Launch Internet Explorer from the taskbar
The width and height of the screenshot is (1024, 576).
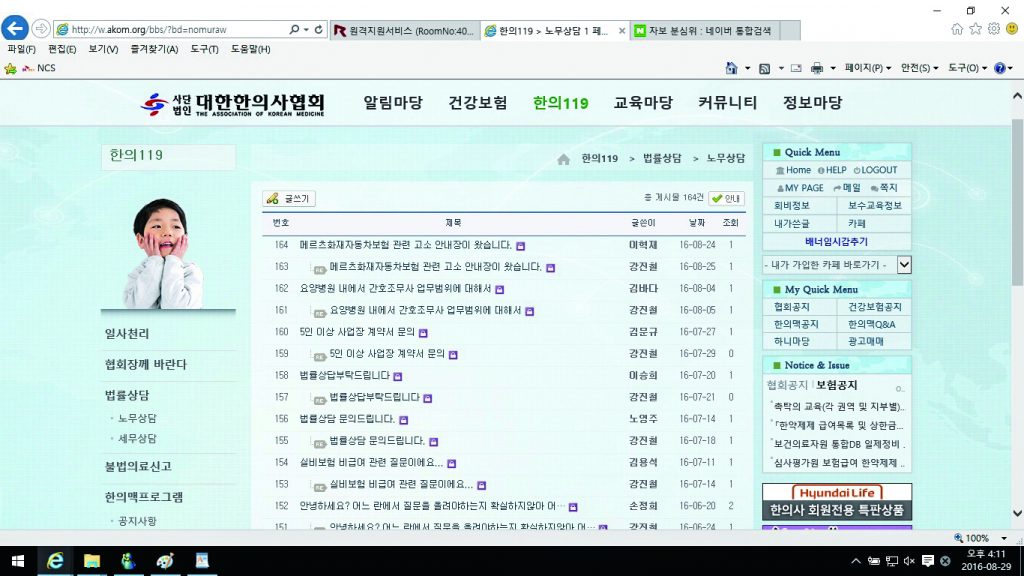[55, 560]
